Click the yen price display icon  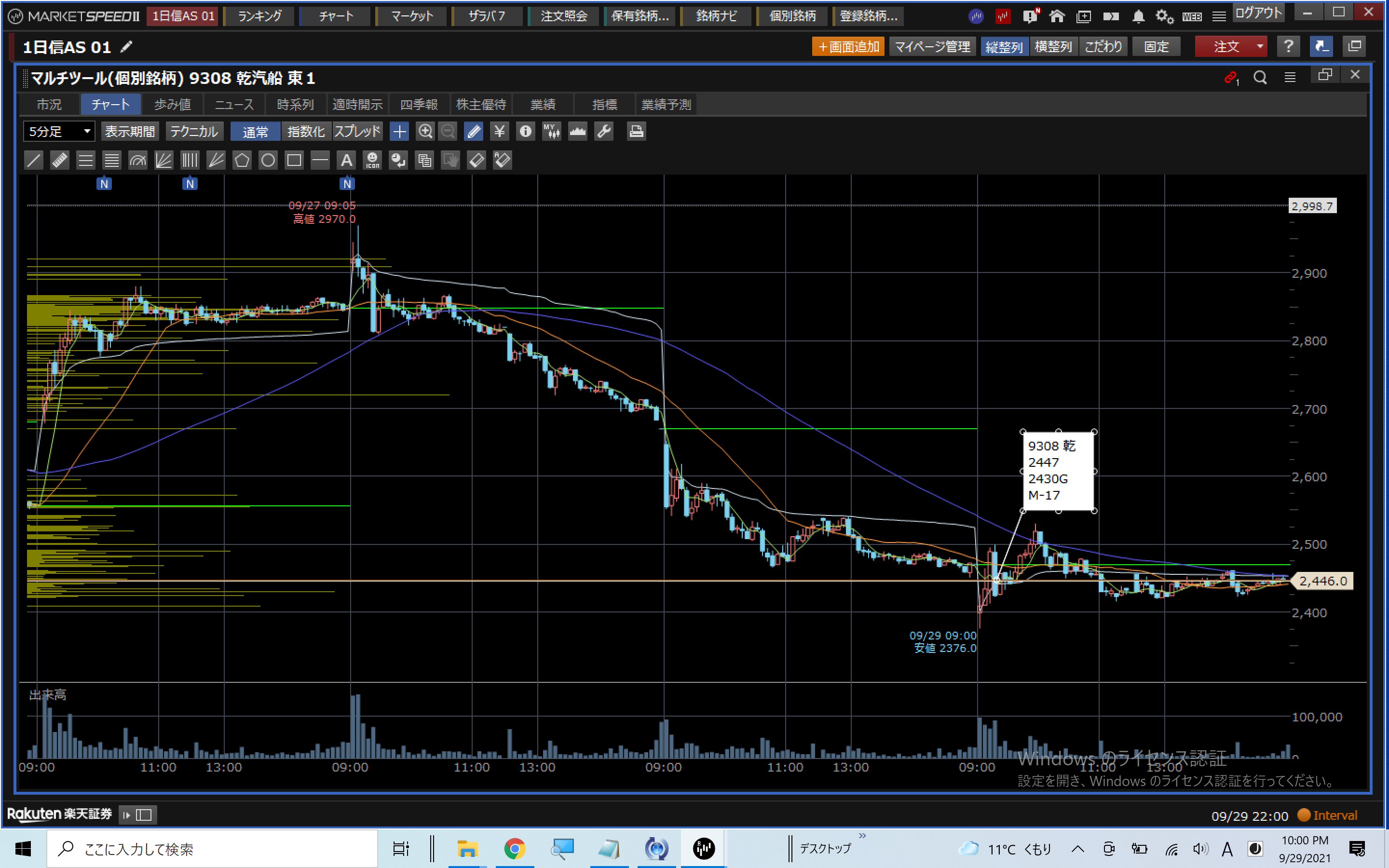(x=499, y=132)
